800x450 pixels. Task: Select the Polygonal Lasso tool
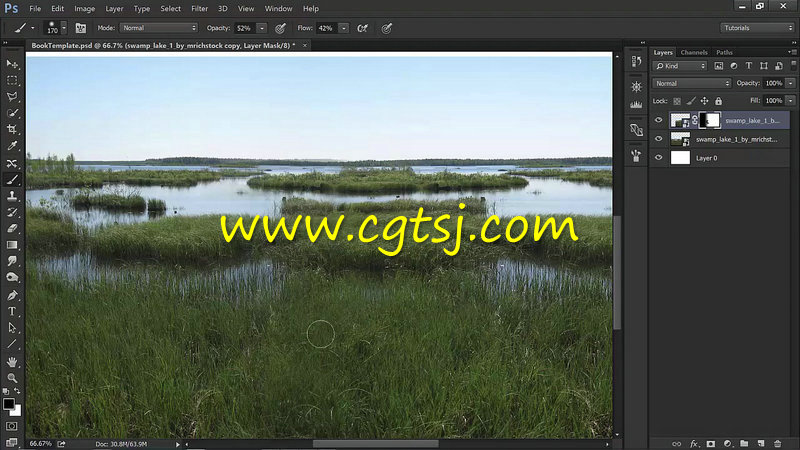(x=12, y=97)
